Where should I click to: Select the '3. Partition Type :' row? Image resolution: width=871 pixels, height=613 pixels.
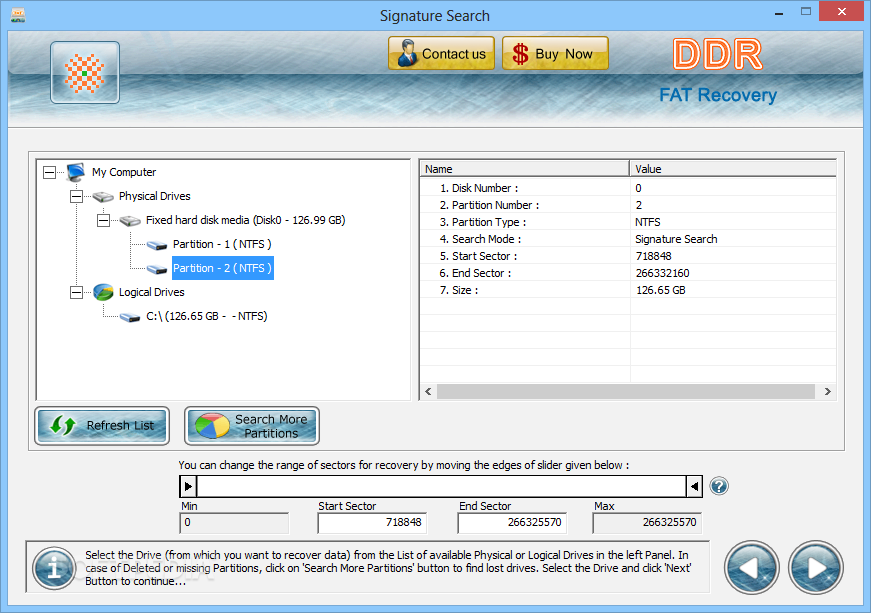628,222
